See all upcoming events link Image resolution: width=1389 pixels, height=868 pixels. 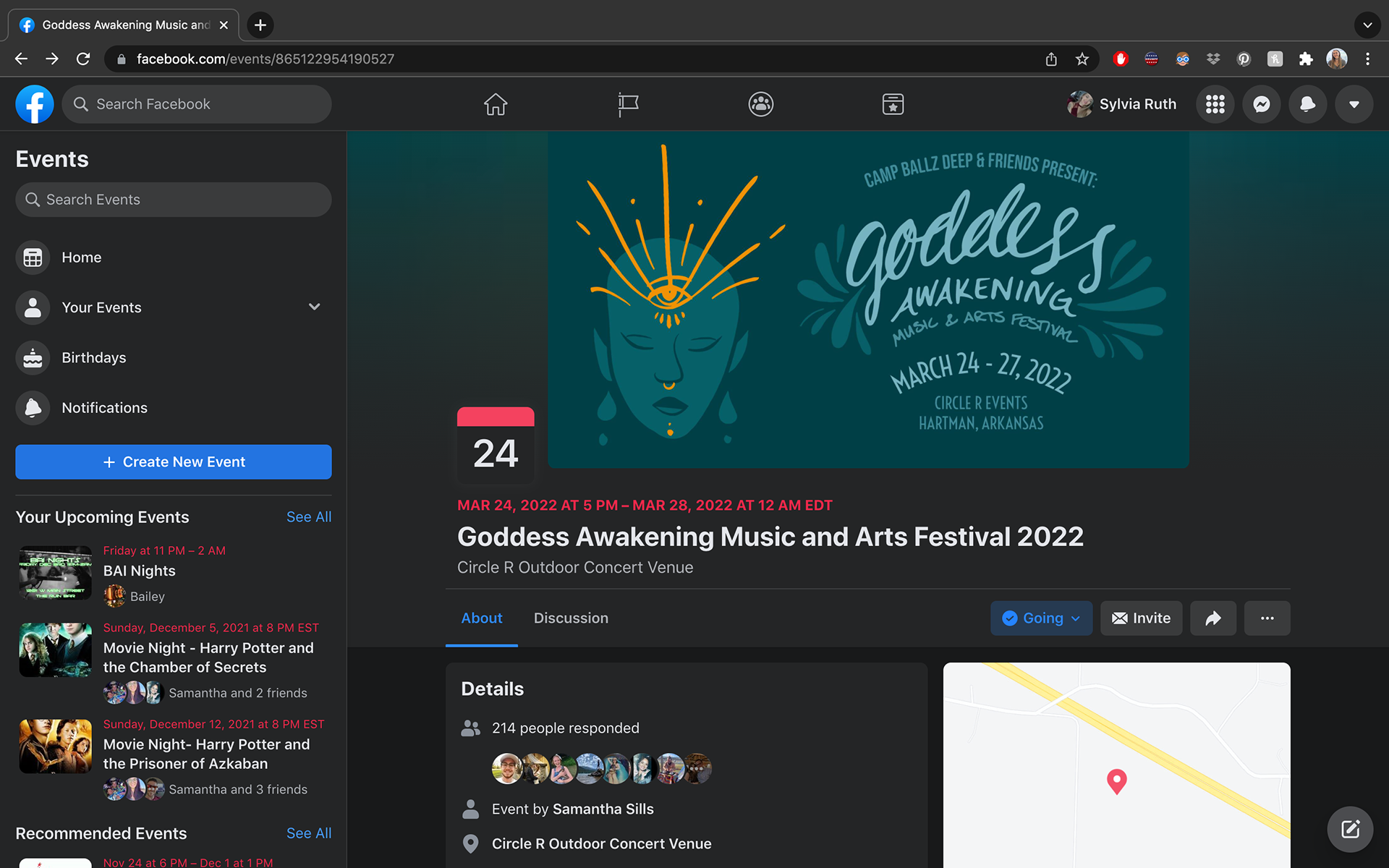(x=309, y=517)
